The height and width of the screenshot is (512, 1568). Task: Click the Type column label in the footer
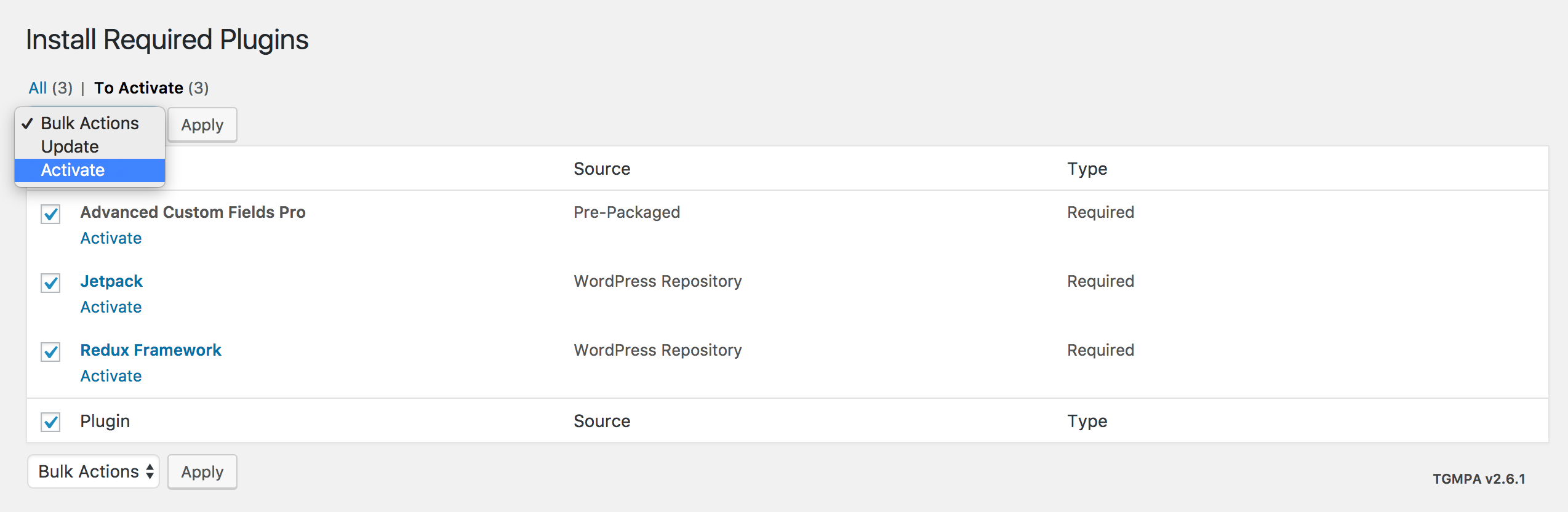1087,422
